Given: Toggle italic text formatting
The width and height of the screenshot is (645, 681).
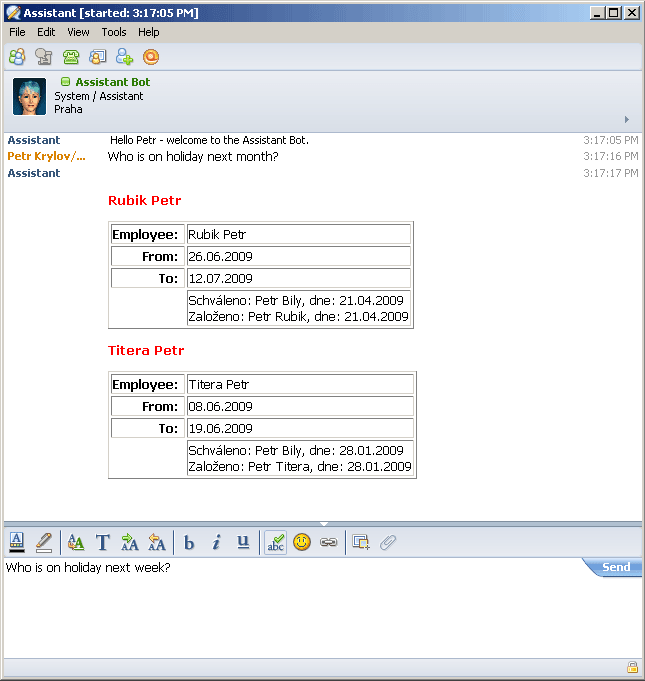Looking at the screenshot, I should click(216, 542).
